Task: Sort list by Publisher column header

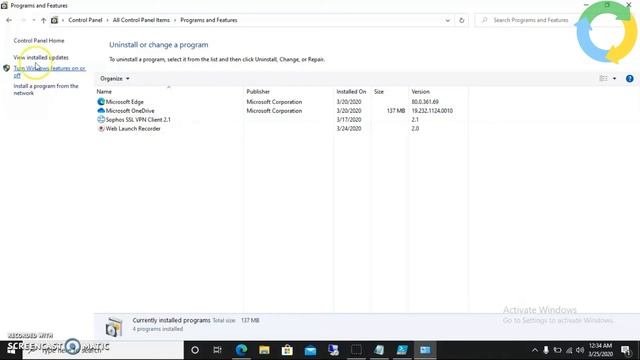Action: coord(258,91)
